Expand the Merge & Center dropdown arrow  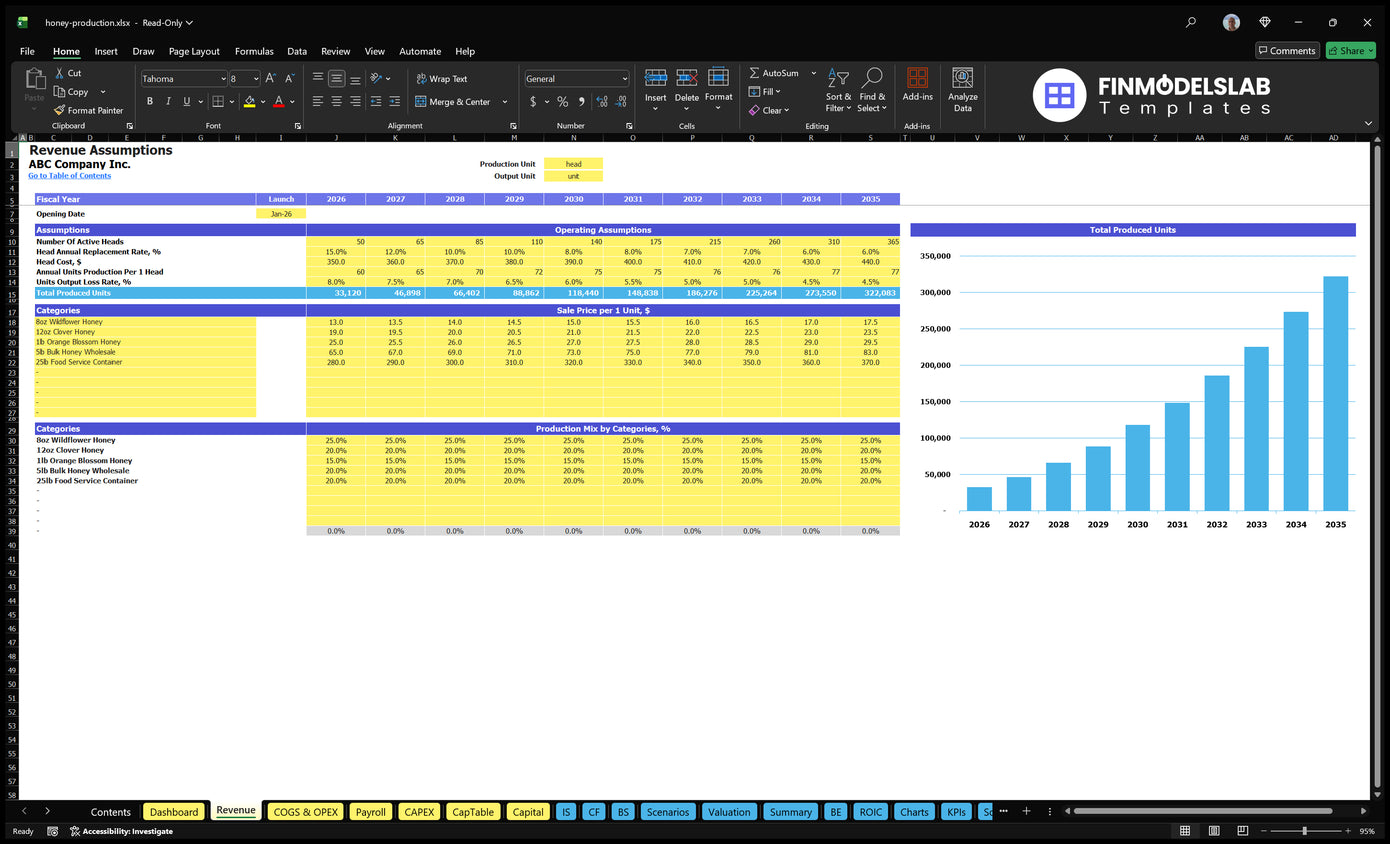pos(505,102)
